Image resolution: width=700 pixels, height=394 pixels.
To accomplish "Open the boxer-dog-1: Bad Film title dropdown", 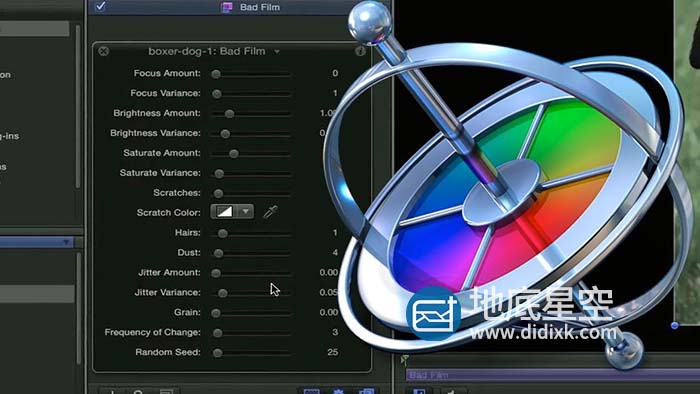I will [277, 52].
